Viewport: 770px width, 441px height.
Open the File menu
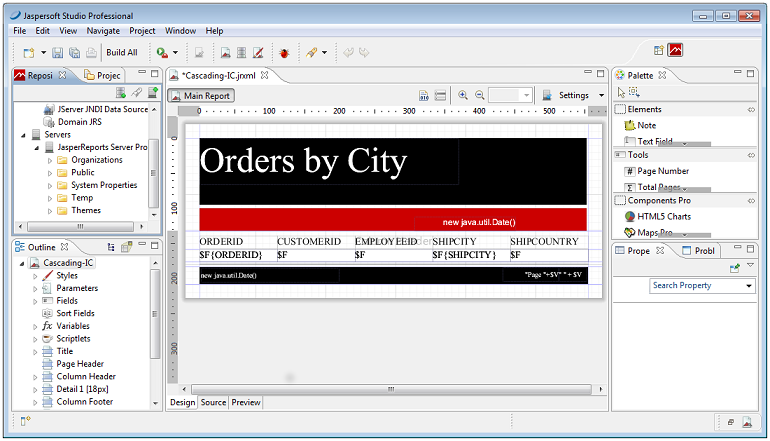pos(20,30)
